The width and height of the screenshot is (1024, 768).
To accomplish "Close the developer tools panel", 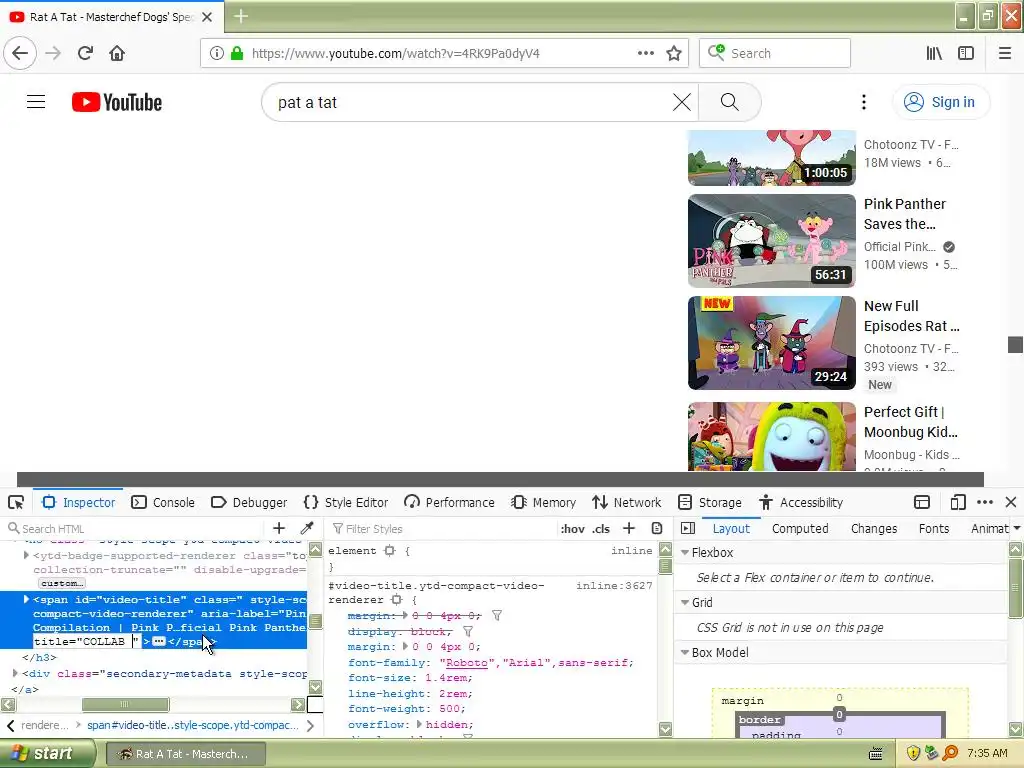I will (x=1011, y=502).
